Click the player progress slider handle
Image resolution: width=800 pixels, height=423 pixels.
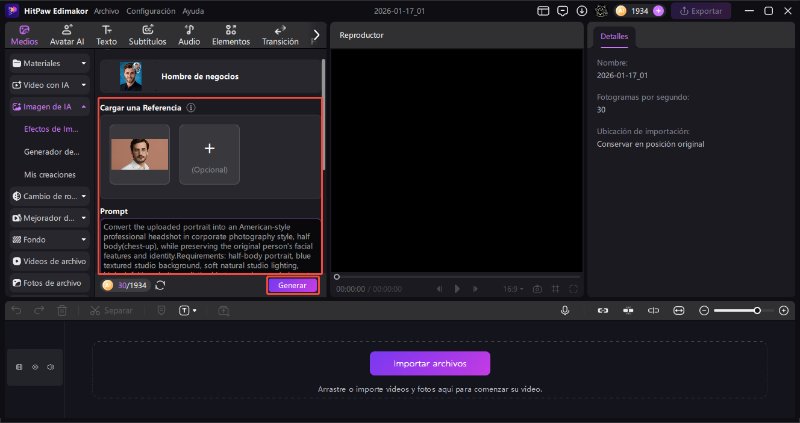click(337, 277)
